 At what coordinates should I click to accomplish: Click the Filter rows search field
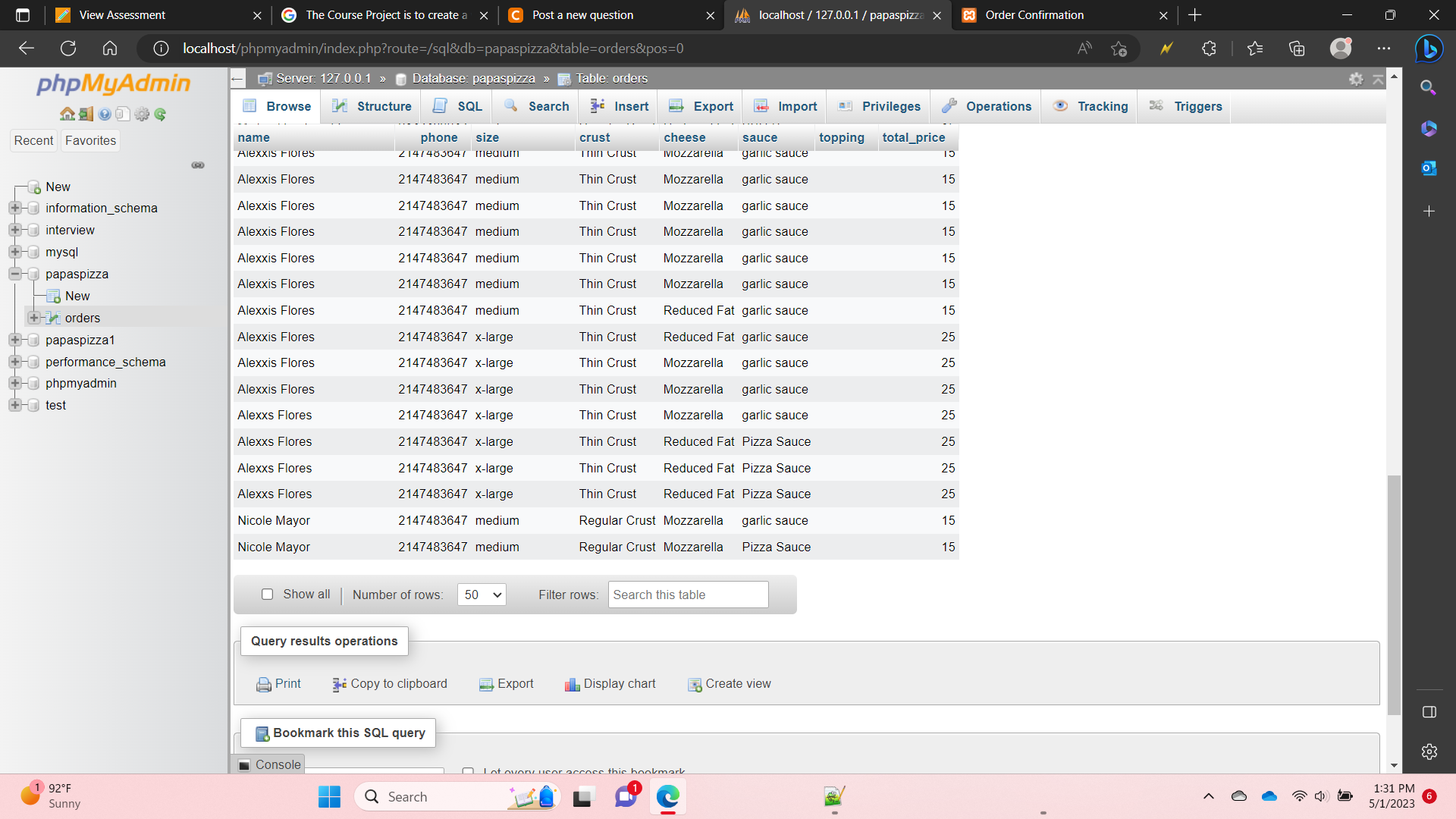click(688, 595)
